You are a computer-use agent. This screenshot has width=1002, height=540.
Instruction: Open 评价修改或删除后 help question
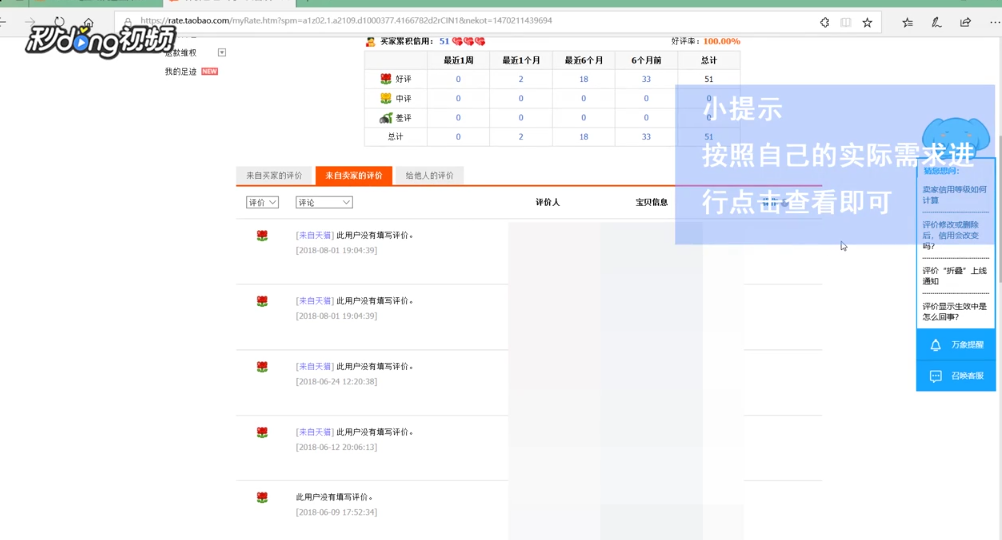(x=950, y=235)
